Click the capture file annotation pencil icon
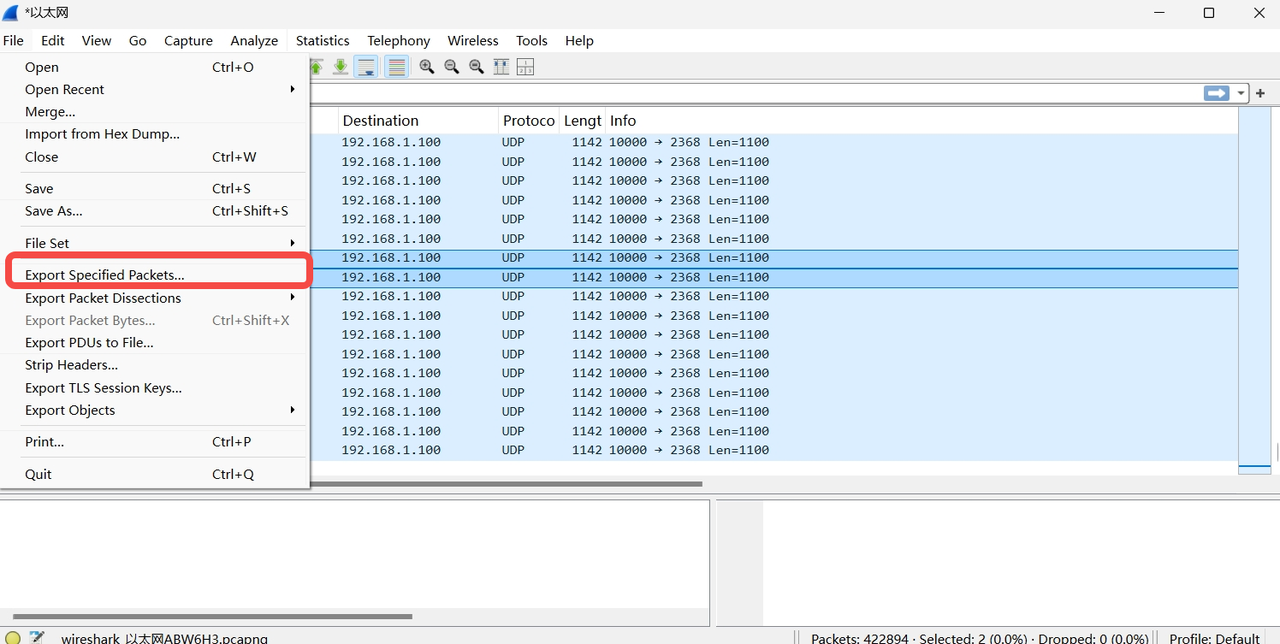Viewport: 1280px width, 644px height. coord(37,636)
